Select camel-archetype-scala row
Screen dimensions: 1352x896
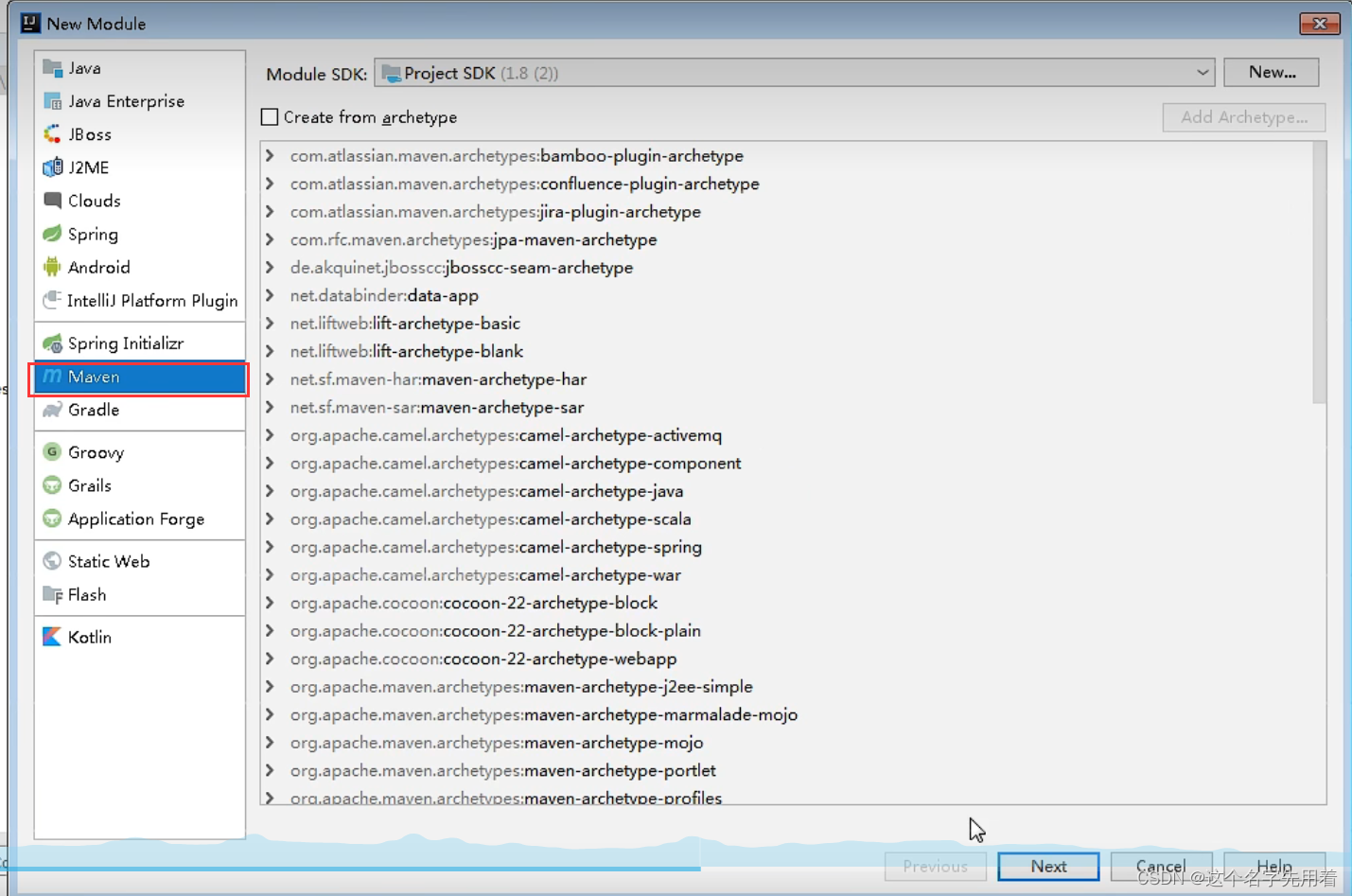787,518
